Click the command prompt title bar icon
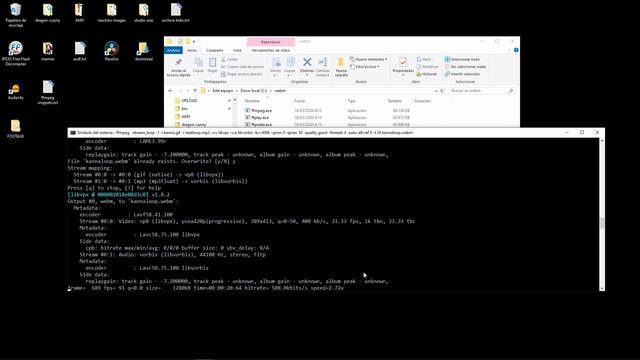This screenshot has height=360, width=640. (x=73, y=133)
